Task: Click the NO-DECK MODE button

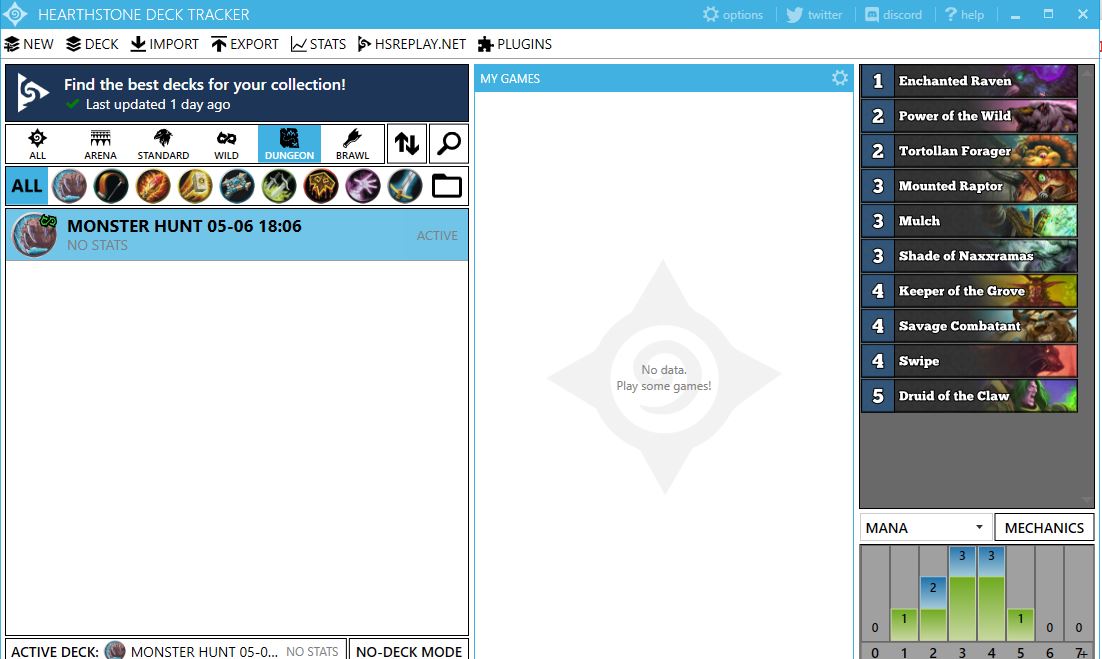Action: (x=409, y=651)
